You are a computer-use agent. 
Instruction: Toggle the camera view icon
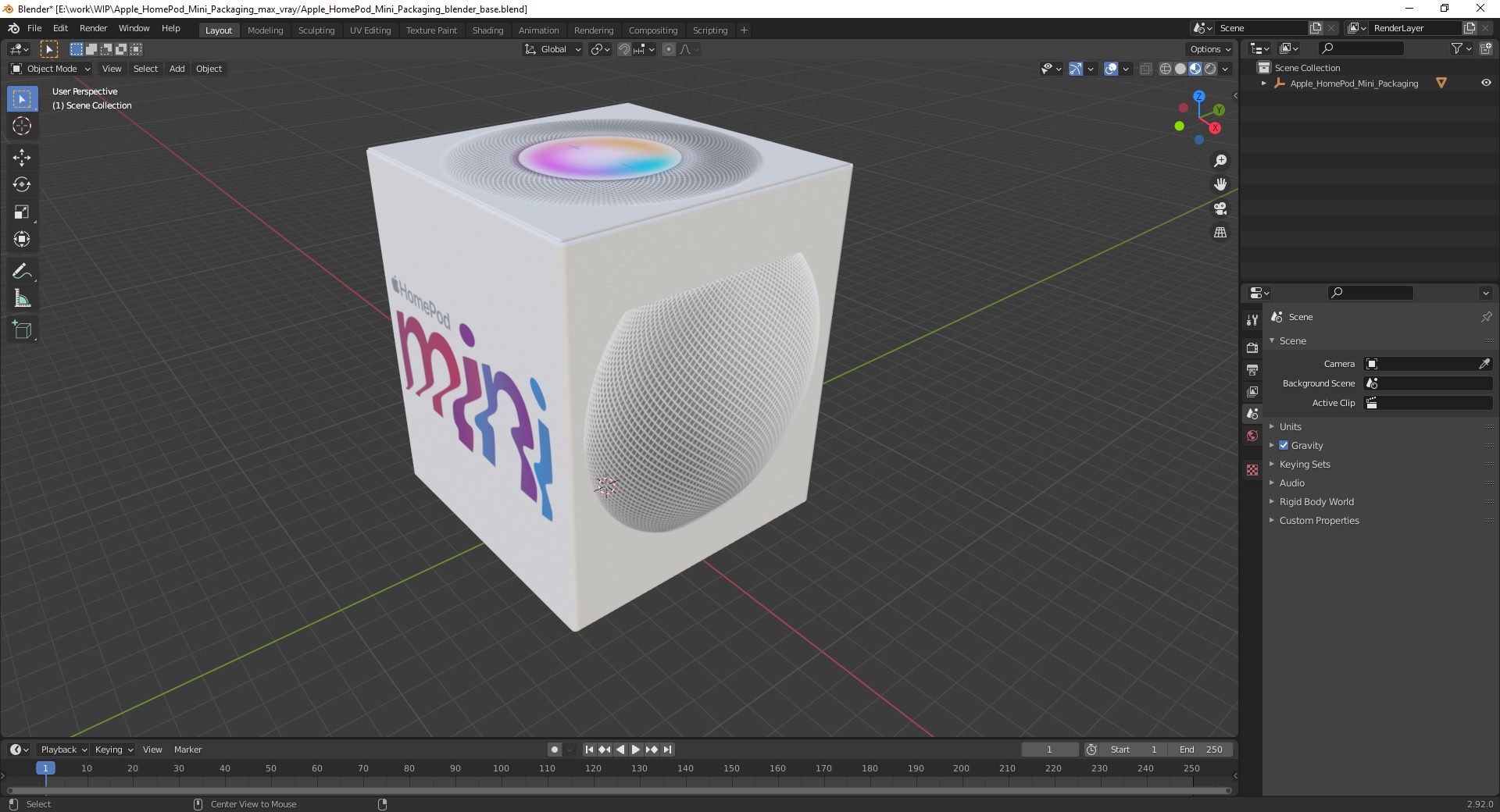[x=1220, y=208]
